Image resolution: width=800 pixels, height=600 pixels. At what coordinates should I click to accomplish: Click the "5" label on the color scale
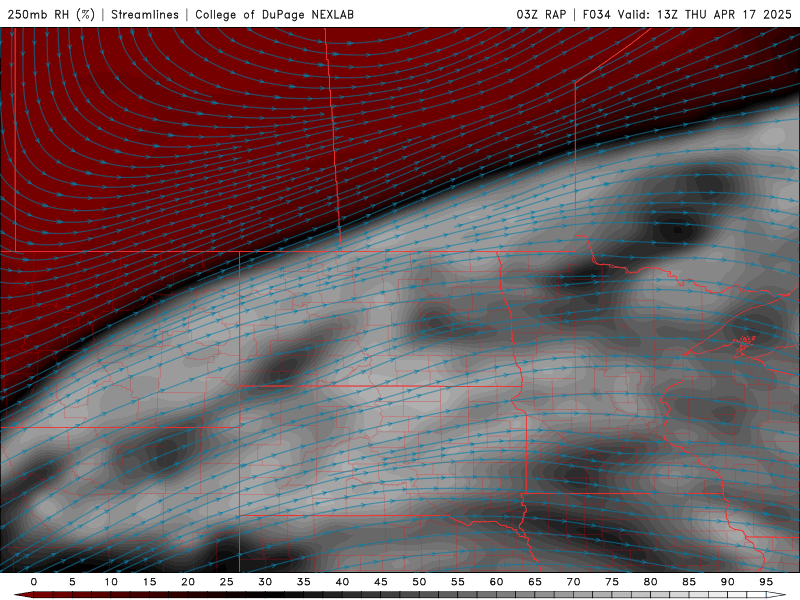click(72, 582)
